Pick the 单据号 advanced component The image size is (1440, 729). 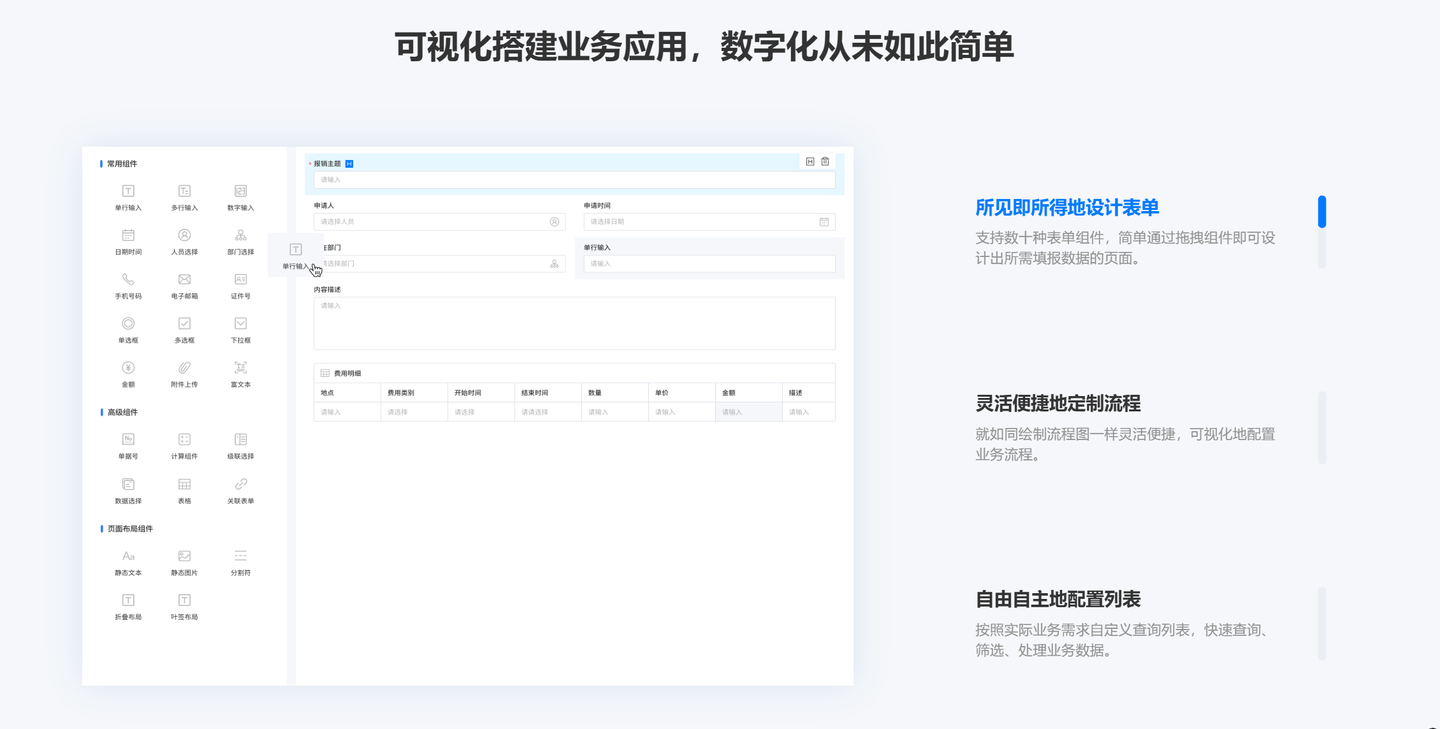[x=128, y=446]
